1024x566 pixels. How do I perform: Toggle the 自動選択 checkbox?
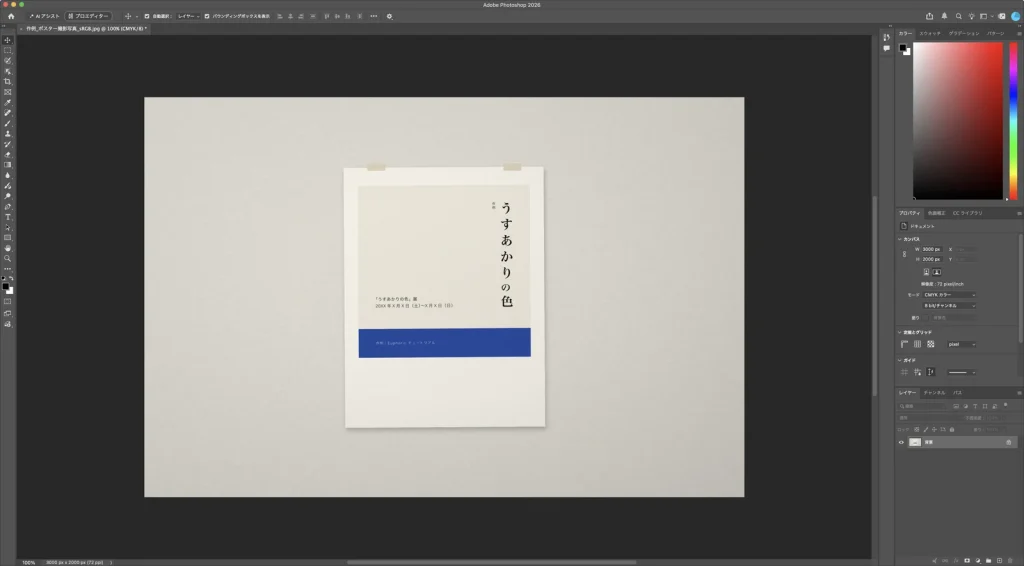tap(146, 16)
